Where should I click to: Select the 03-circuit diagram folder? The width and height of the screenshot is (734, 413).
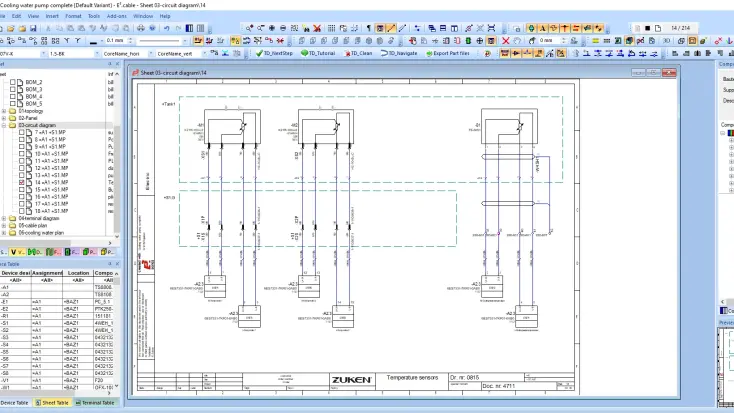35,125
